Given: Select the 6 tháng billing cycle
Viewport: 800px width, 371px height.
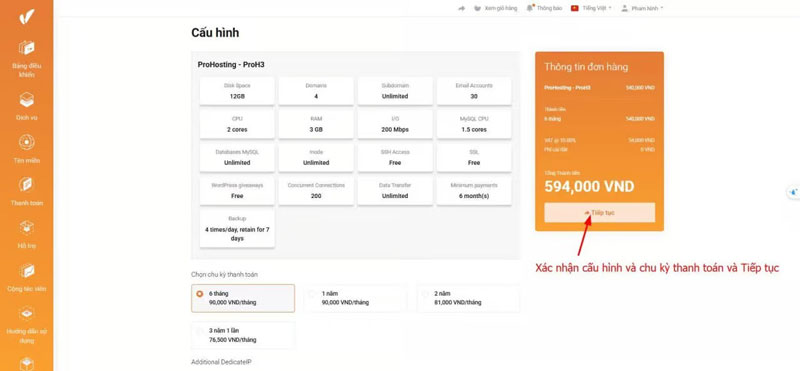Looking at the screenshot, I should tap(243, 298).
